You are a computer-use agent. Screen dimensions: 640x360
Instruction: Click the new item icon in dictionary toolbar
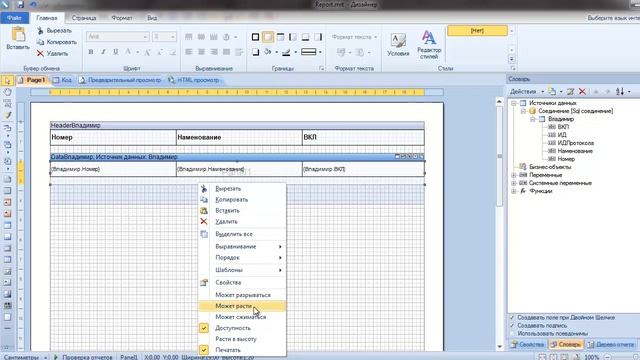[552, 91]
